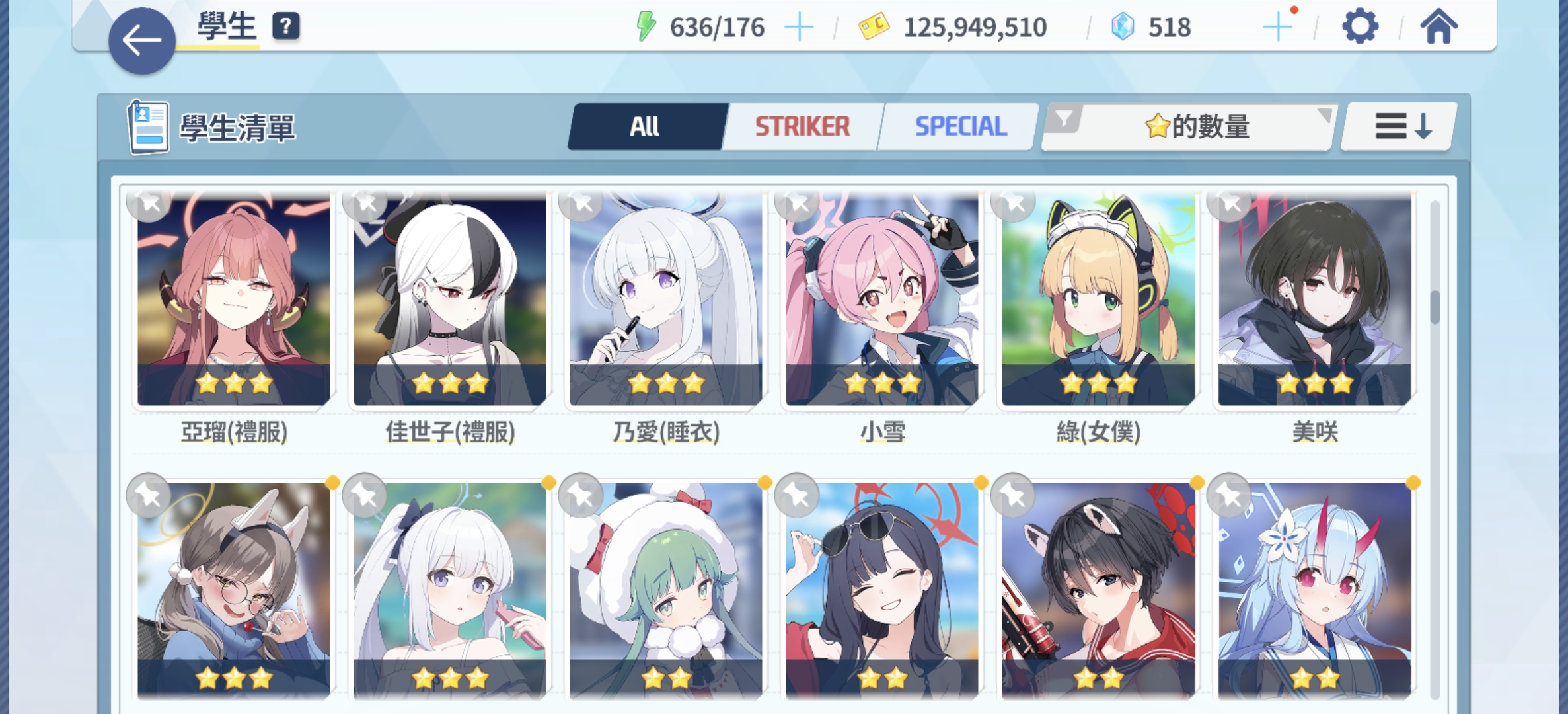Screen dimensions: 1568x714
Task: Toggle pin on blue-haired horned student
Action: coord(1229,495)
